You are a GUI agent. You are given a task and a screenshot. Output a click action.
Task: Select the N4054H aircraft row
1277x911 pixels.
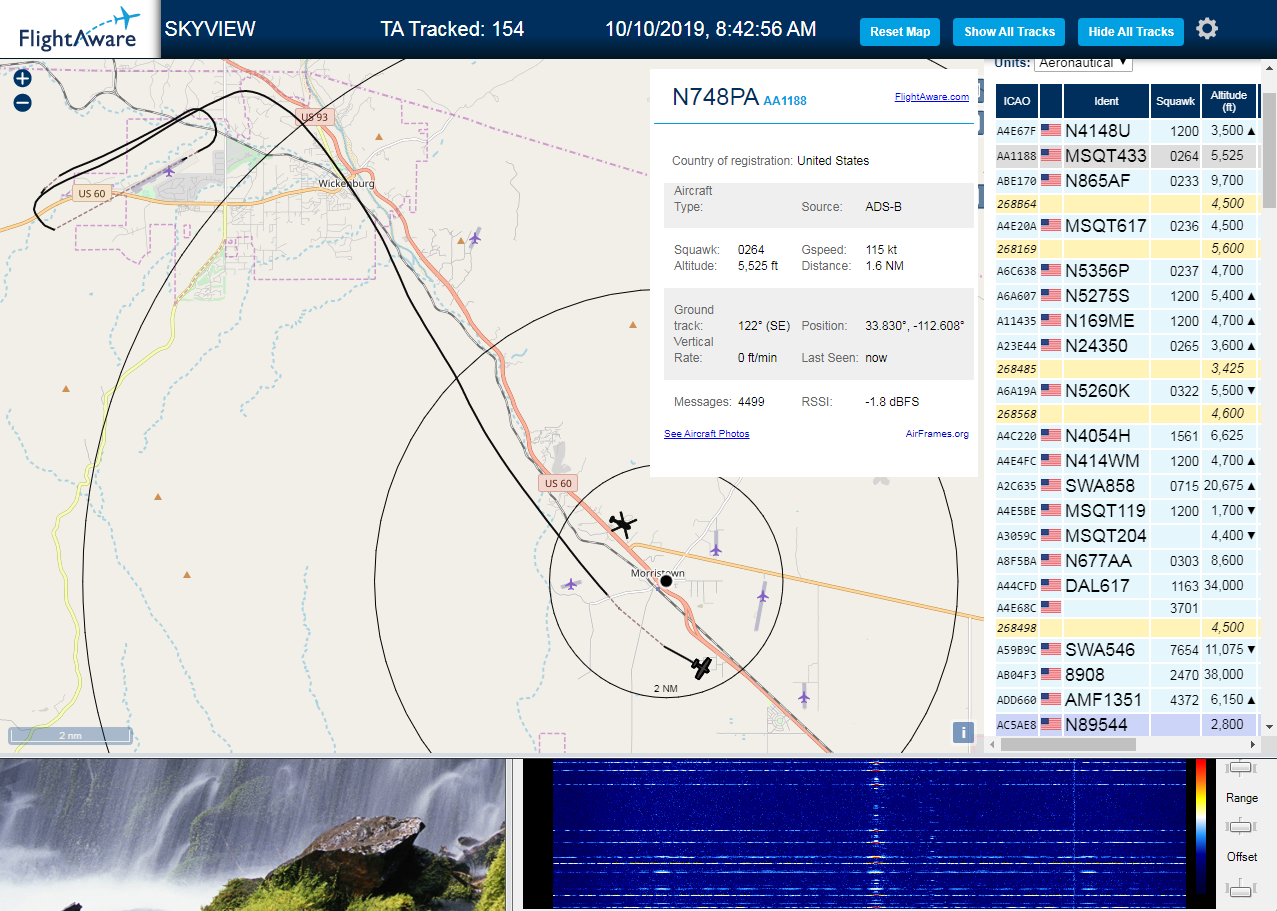point(1127,435)
